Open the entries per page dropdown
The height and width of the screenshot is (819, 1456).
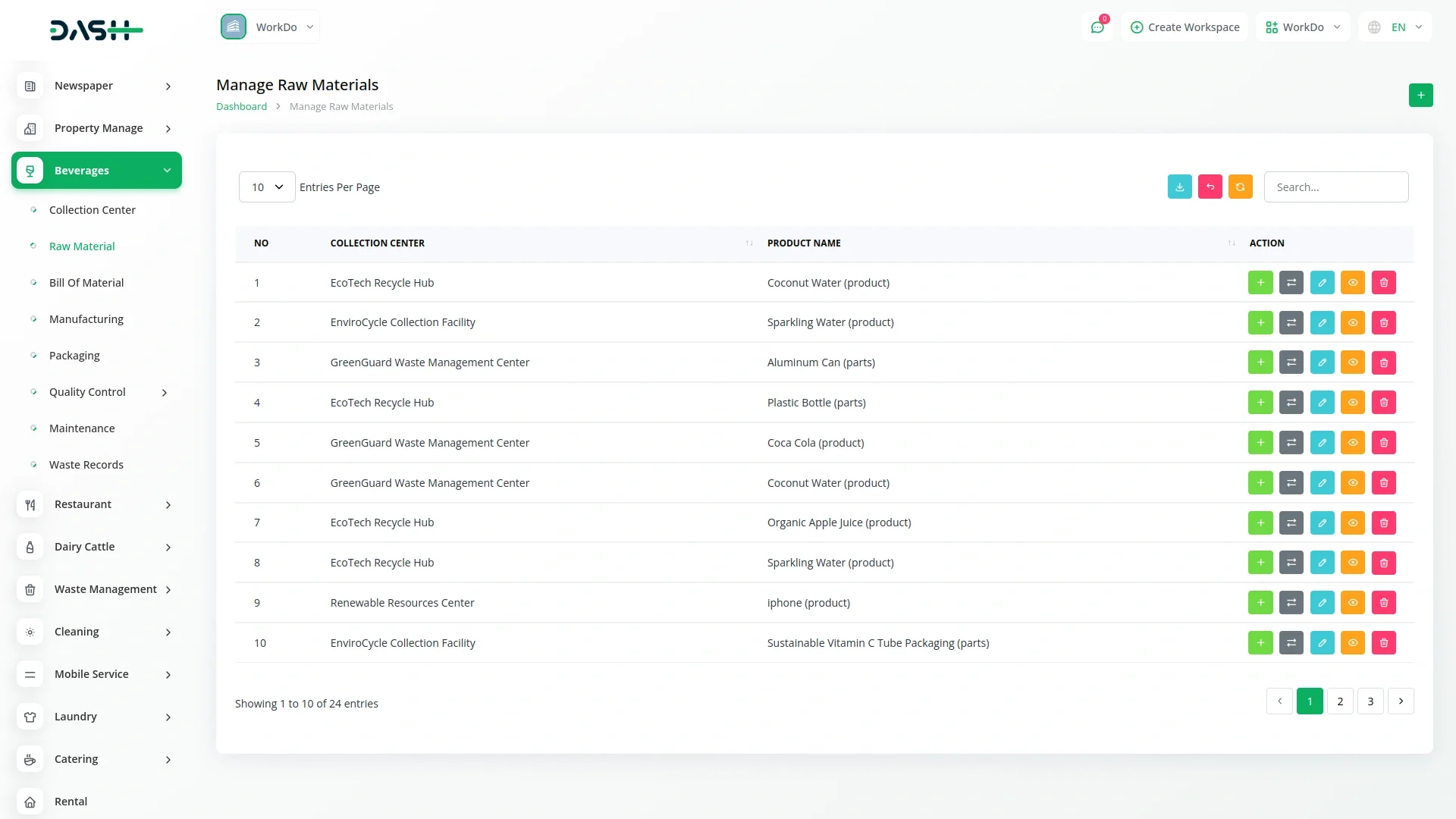(x=267, y=187)
